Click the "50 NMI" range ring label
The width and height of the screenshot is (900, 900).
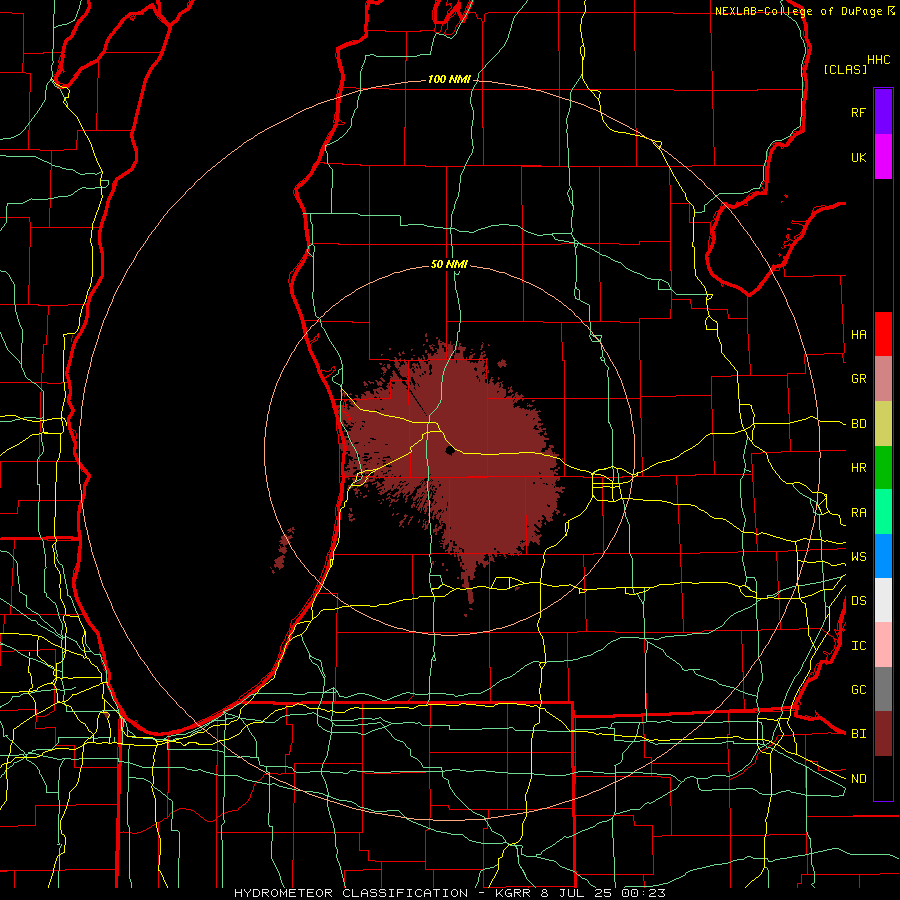(x=449, y=264)
